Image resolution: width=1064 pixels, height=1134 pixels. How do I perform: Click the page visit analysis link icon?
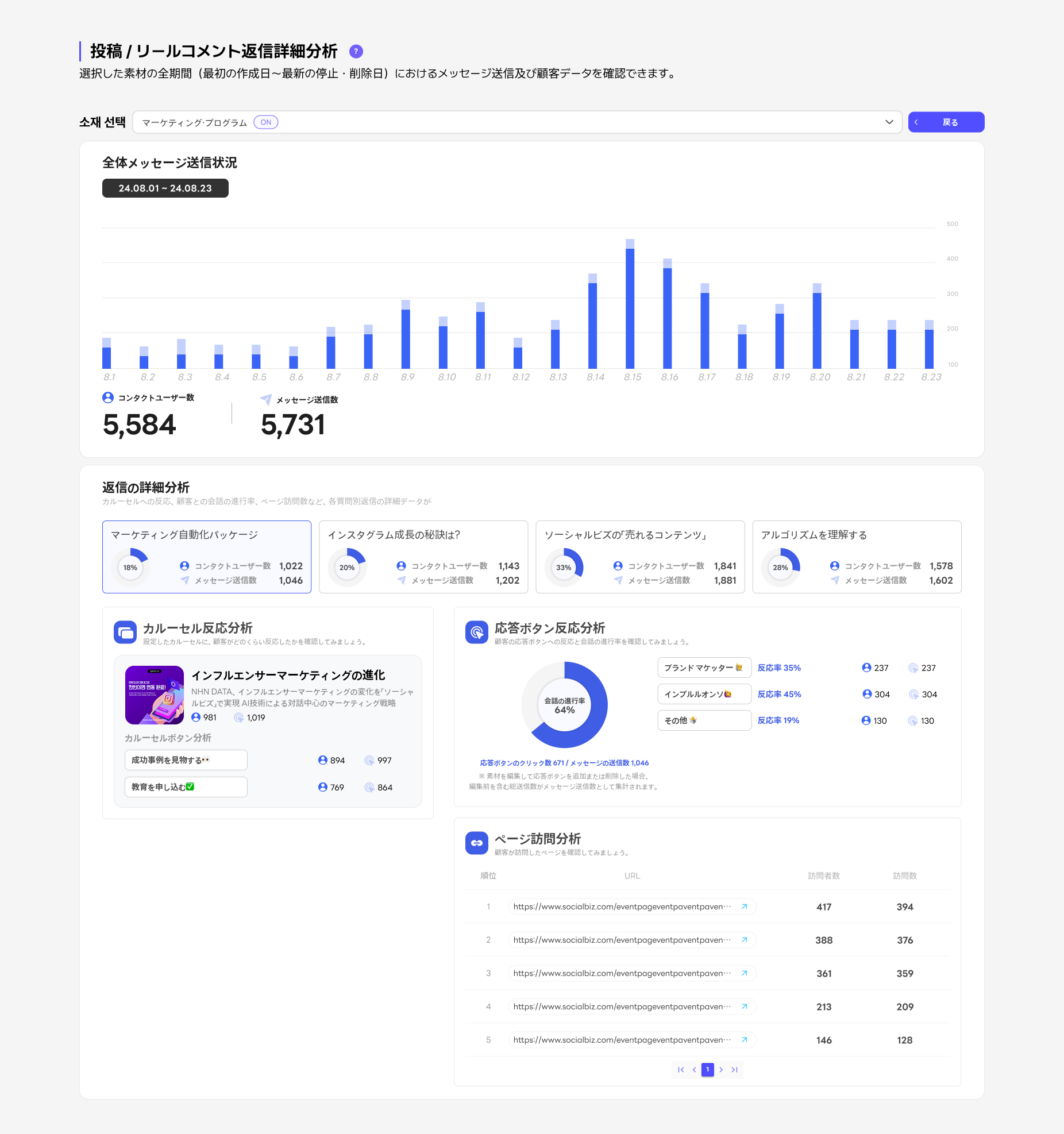[x=476, y=843]
